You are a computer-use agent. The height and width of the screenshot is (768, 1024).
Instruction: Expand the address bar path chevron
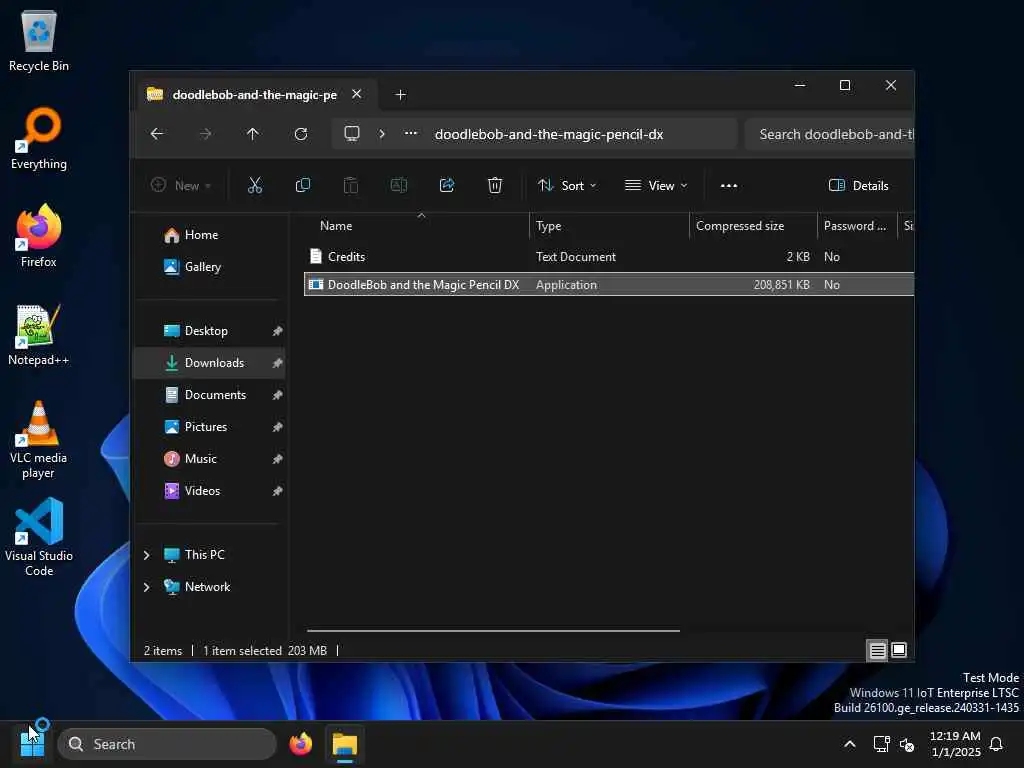point(382,134)
